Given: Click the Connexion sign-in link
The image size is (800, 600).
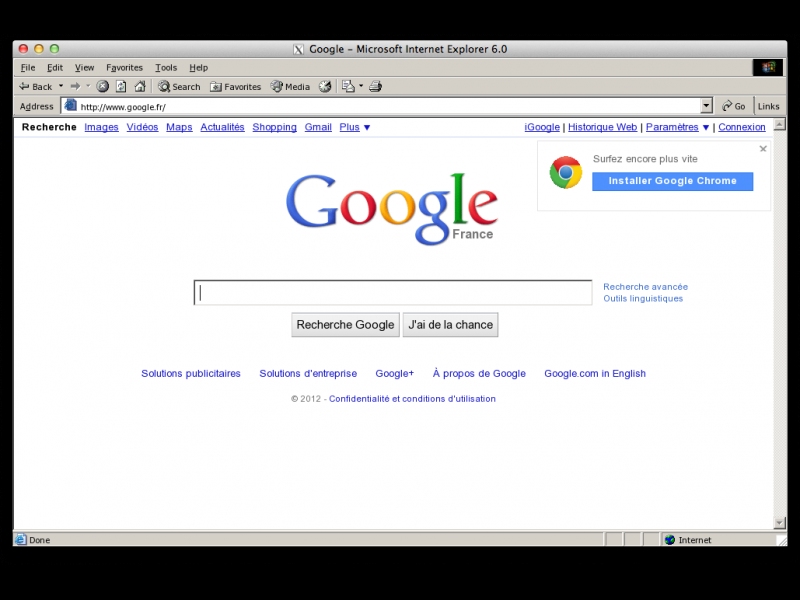Looking at the screenshot, I should coord(742,127).
